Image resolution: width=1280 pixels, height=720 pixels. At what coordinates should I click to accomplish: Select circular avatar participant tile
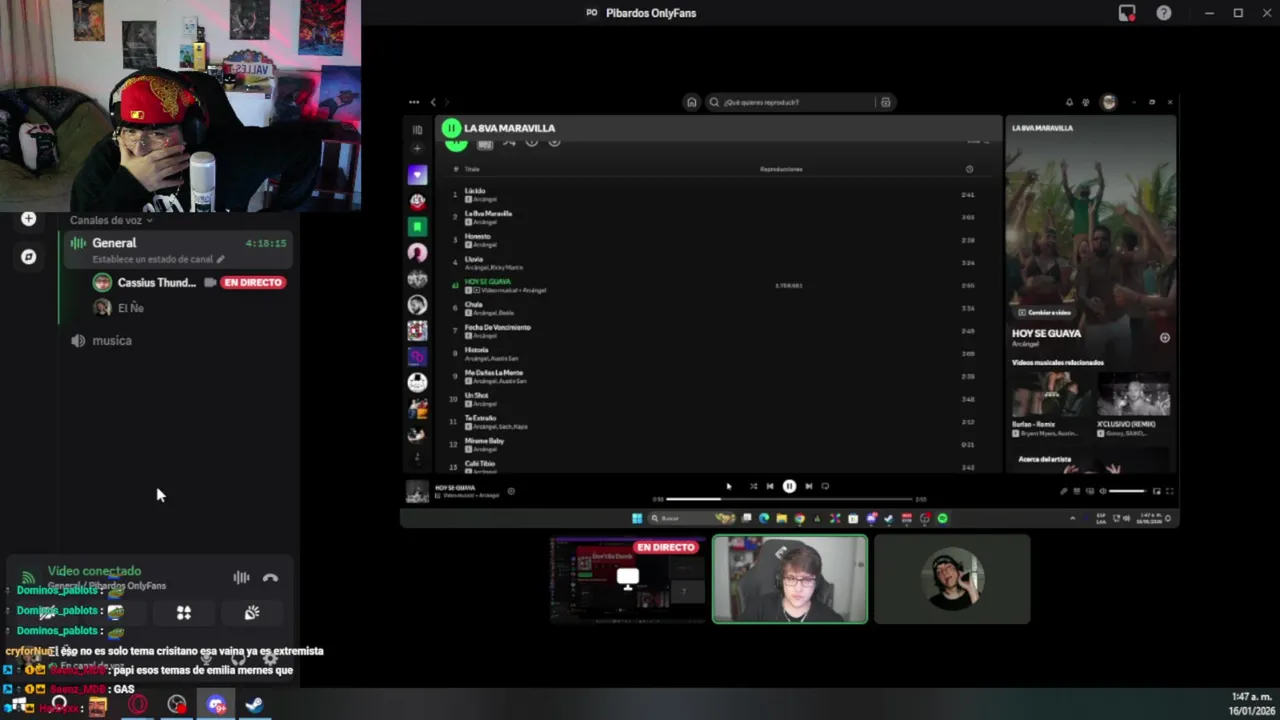click(952, 579)
